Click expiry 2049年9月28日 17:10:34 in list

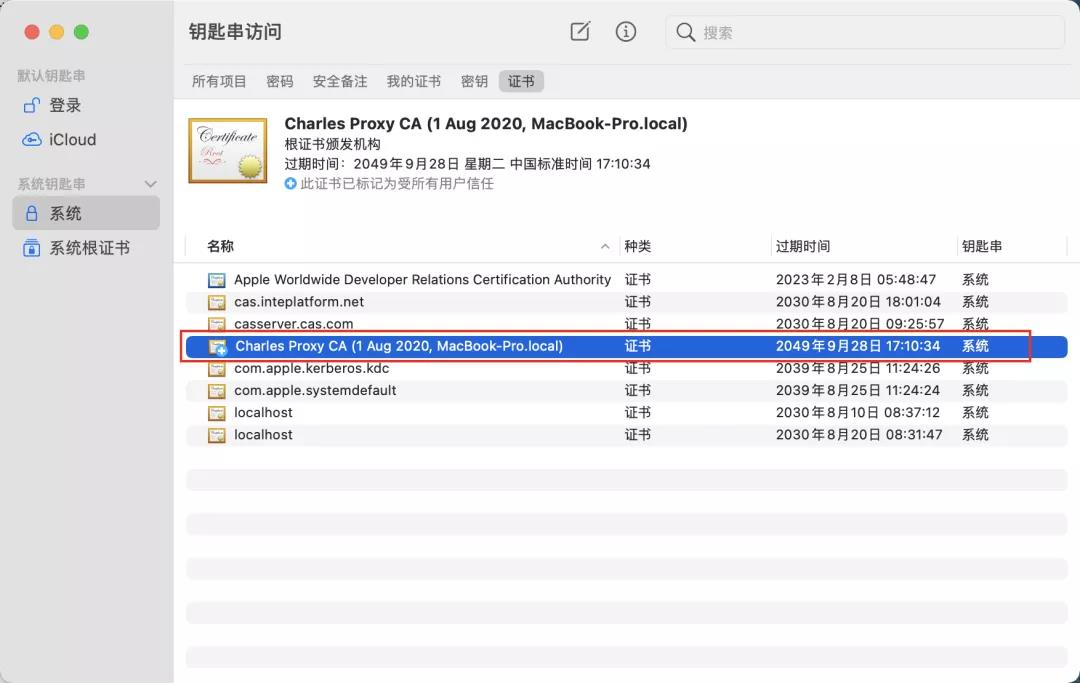[858, 346]
